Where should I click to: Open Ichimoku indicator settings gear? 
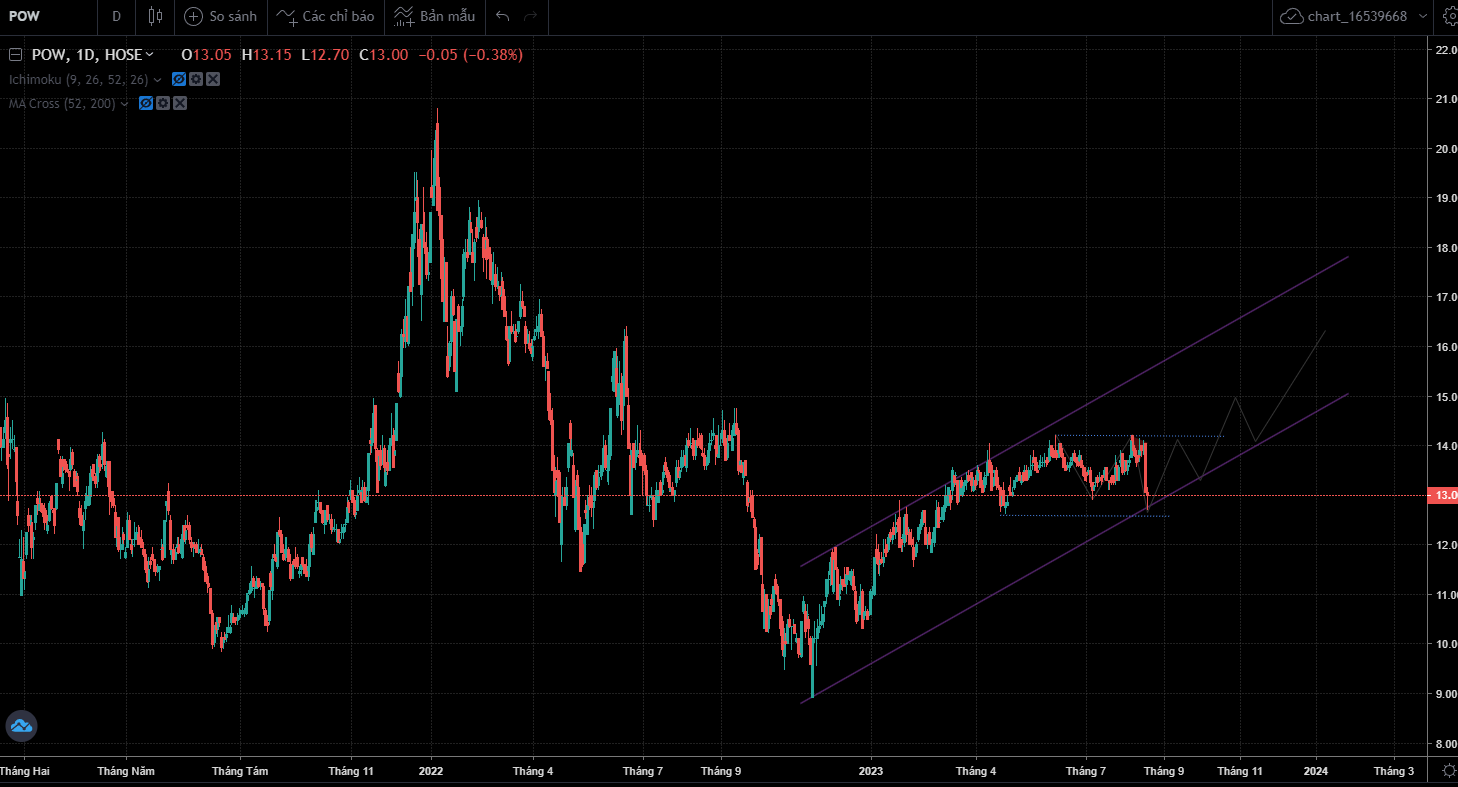point(196,79)
